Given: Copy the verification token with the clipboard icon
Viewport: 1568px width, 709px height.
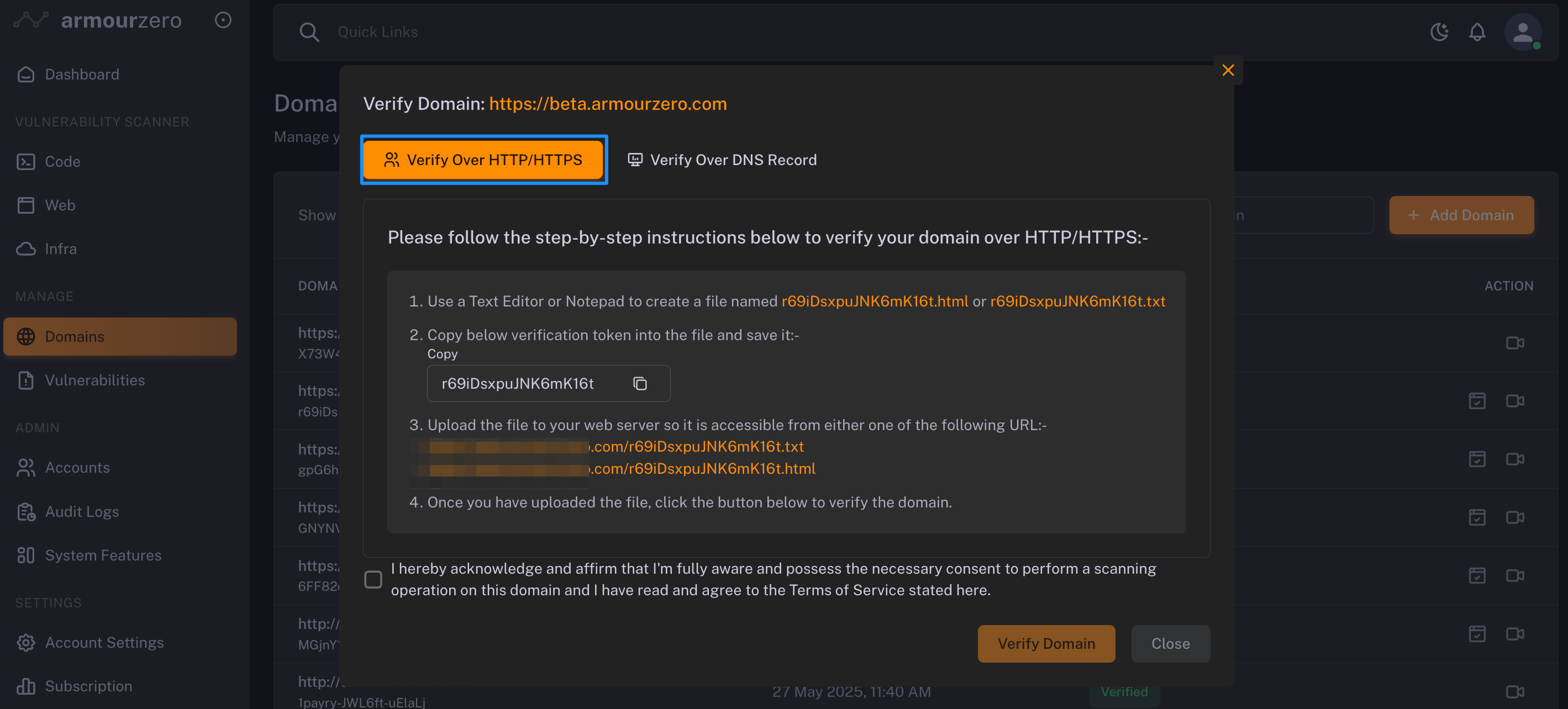Looking at the screenshot, I should [639, 383].
